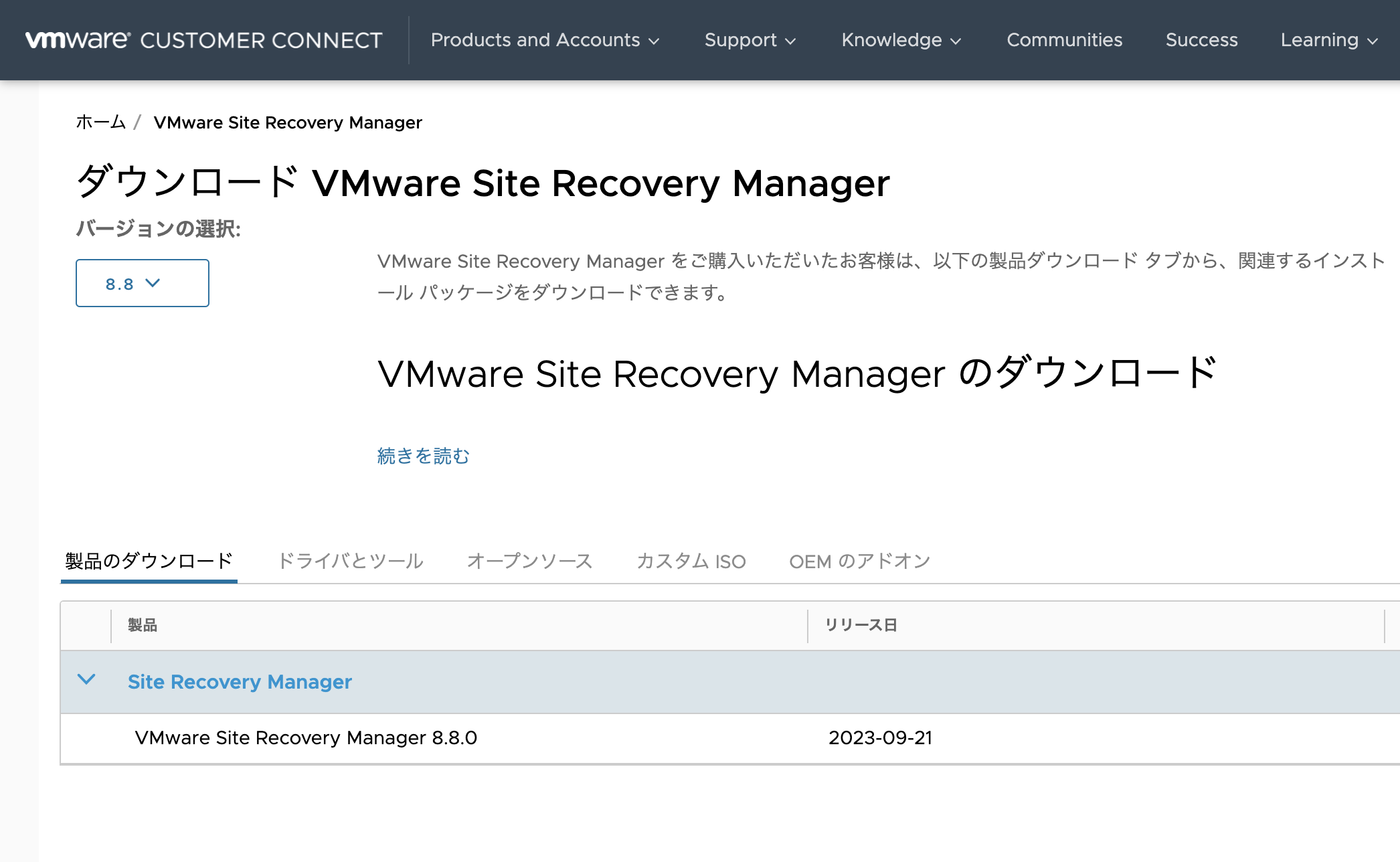The width and height of the screenshot is (1400, 862).
Task: Click the Site Recovery Manager group link
Action: [240, 682]
